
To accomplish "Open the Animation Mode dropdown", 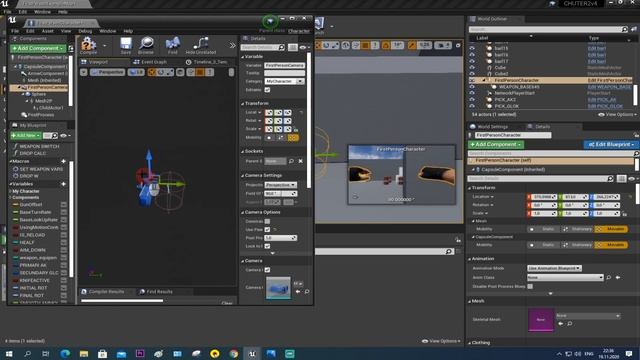I will (x=554, y=268).
